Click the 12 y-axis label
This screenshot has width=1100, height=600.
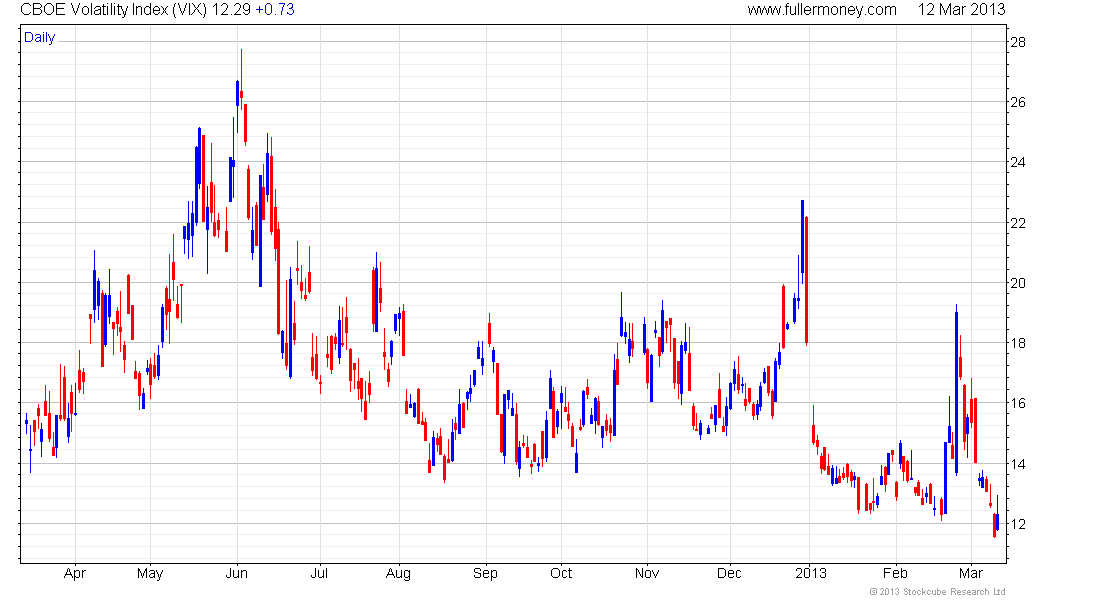pyautogui.click(x=1017, y=524)
